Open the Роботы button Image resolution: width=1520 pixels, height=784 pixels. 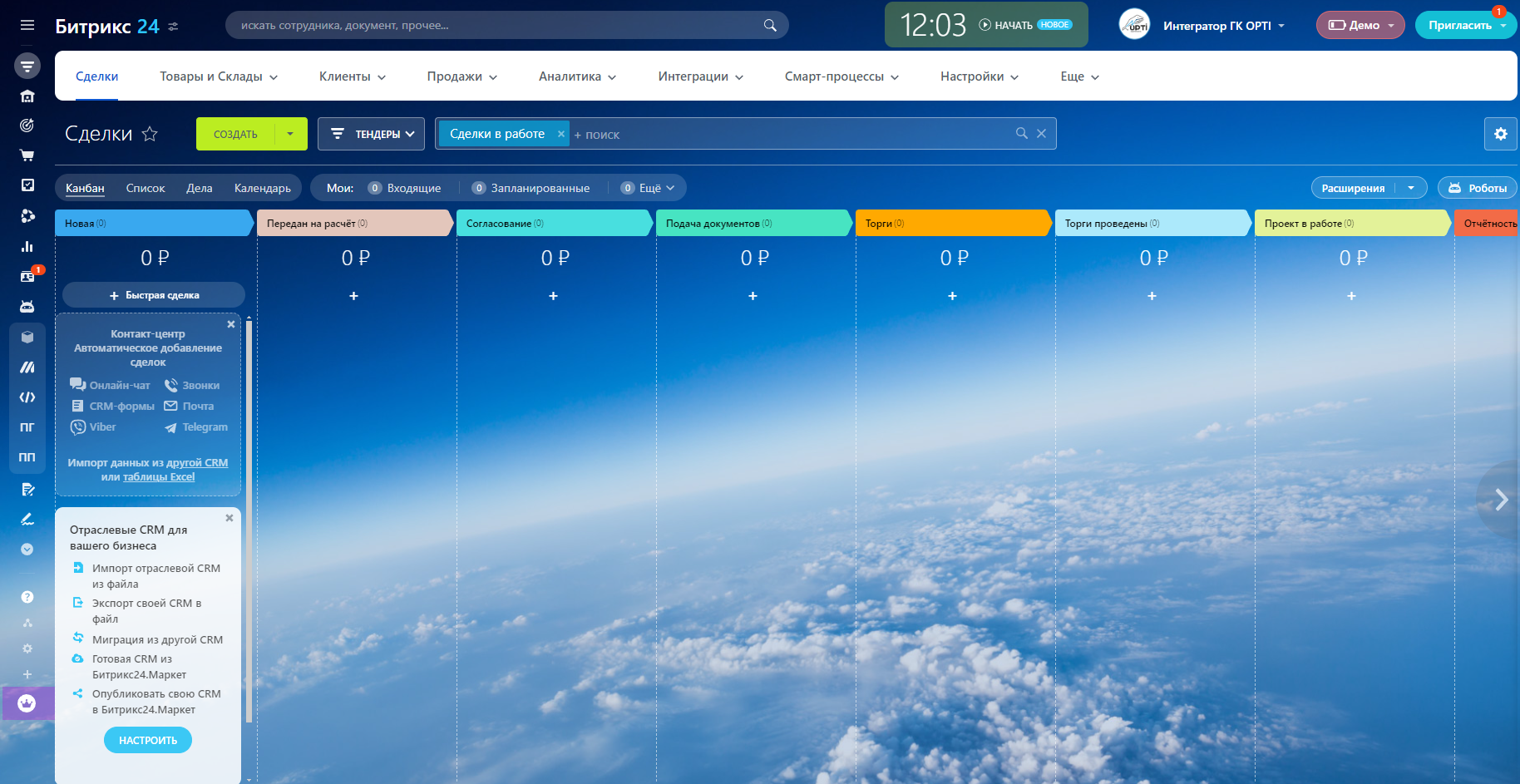[x=1478, y=188]
